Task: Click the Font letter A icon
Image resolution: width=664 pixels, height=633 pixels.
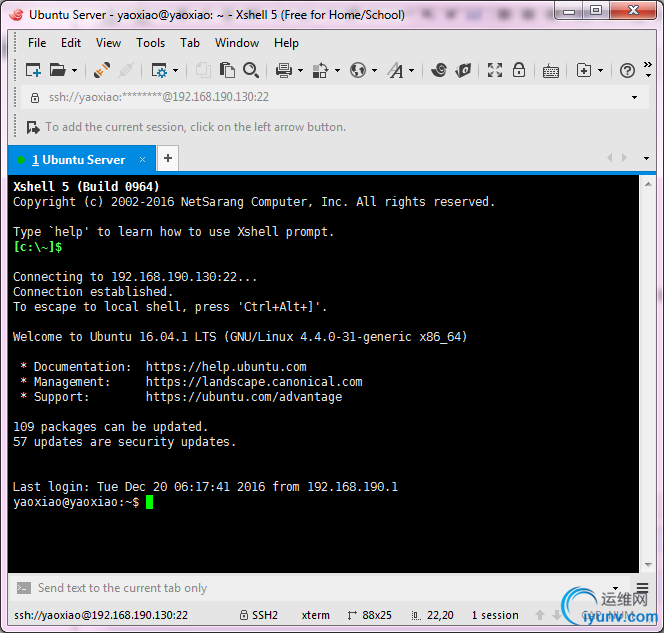Action: (396, 70)
